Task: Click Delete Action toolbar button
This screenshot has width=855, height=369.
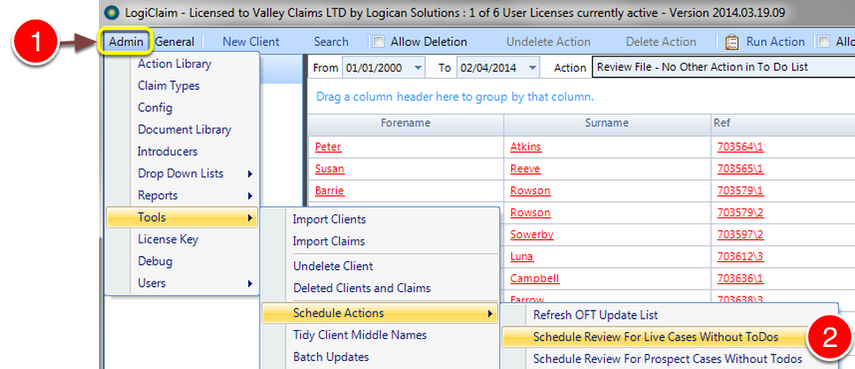Action: coord(661,42)
